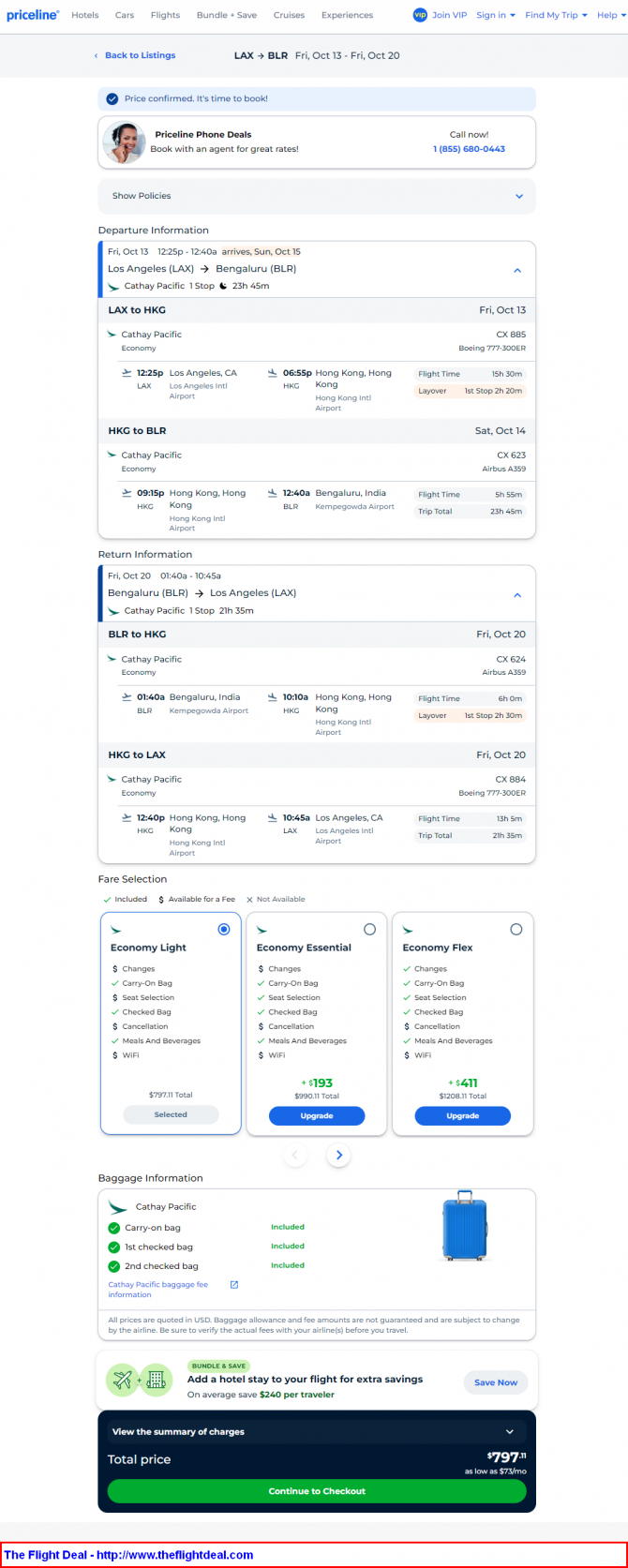Click Continue to Checkout
This screenshot has width=628, height=1568.
coord(317,1491)
